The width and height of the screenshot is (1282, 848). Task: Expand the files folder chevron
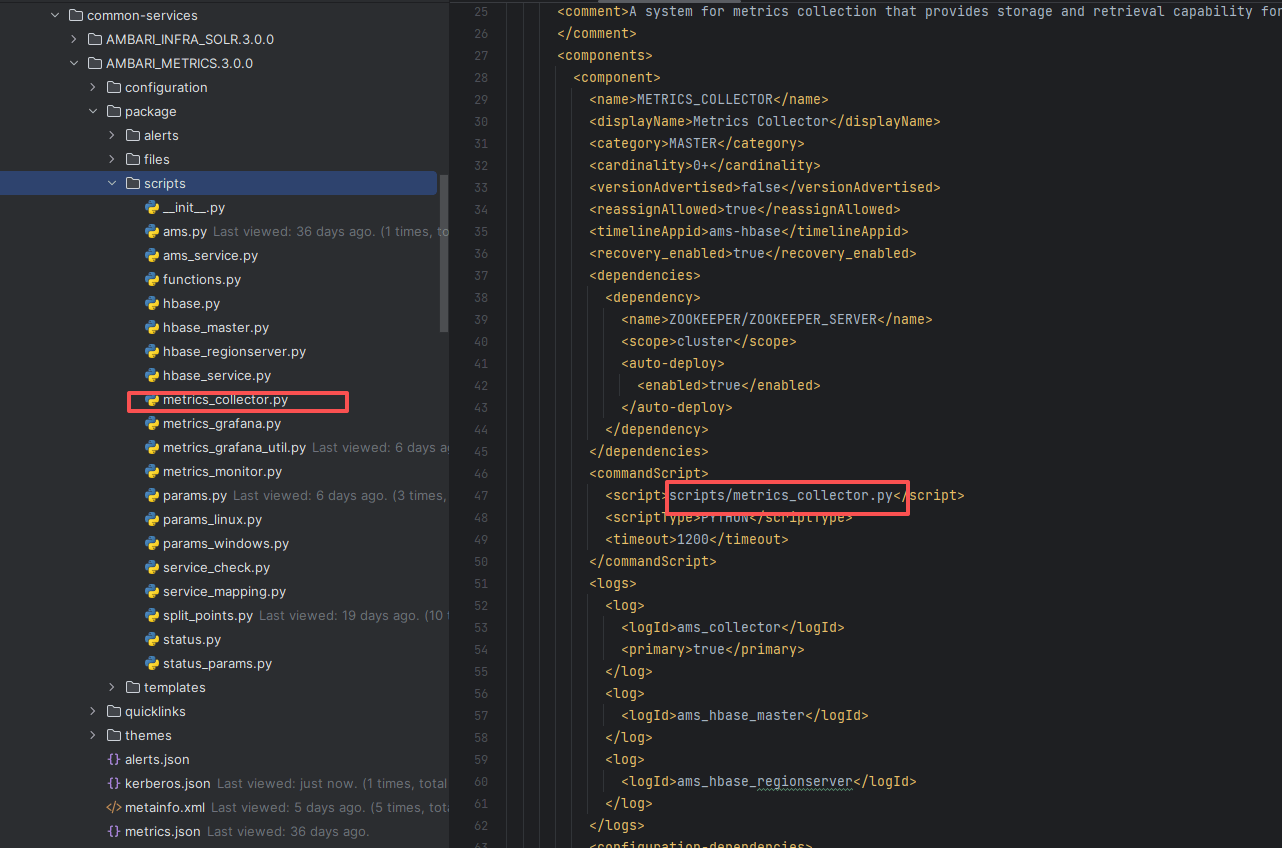pyautogui.click(x=111, y=160)
